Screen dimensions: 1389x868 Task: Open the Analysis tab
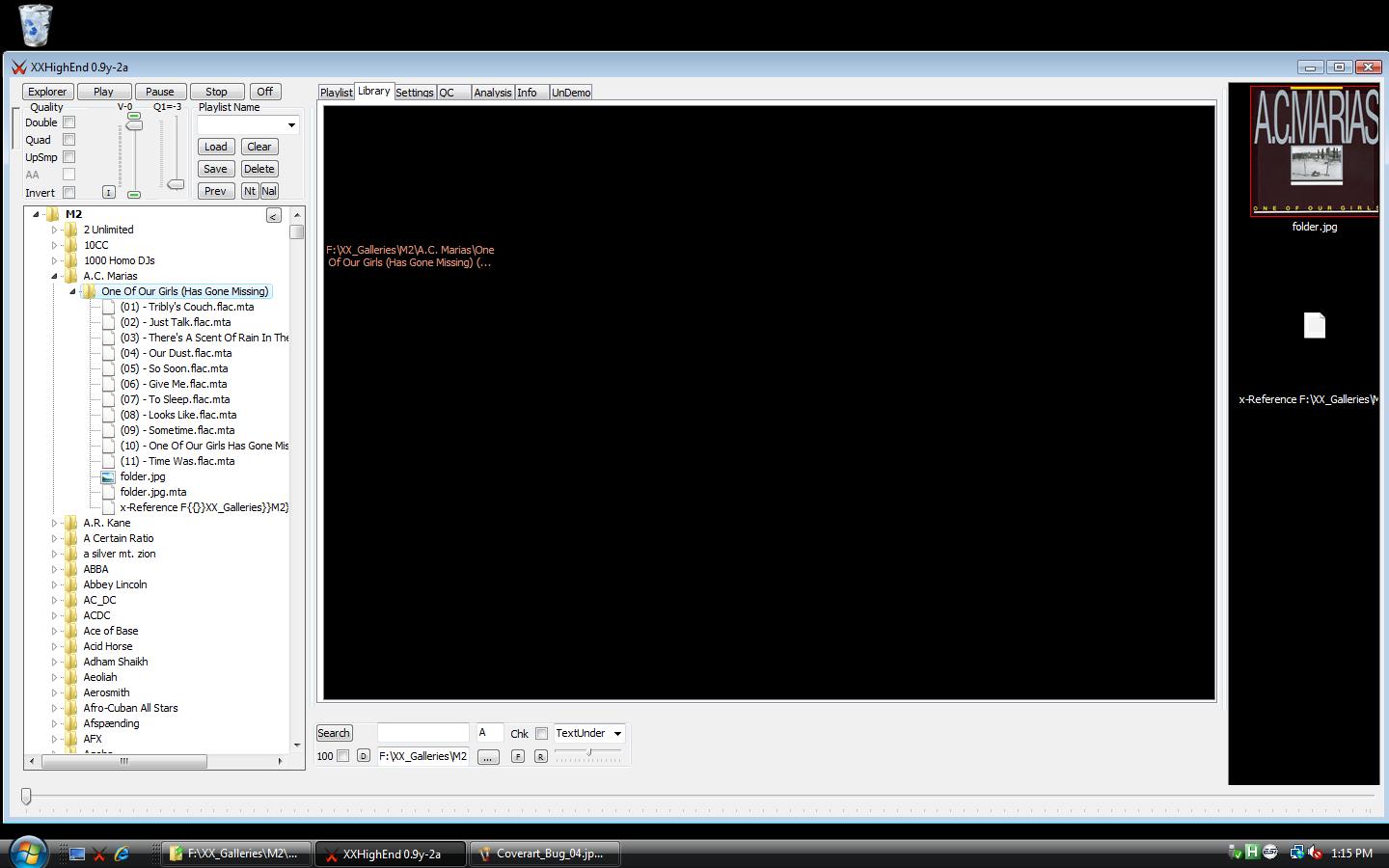point(493,93)
